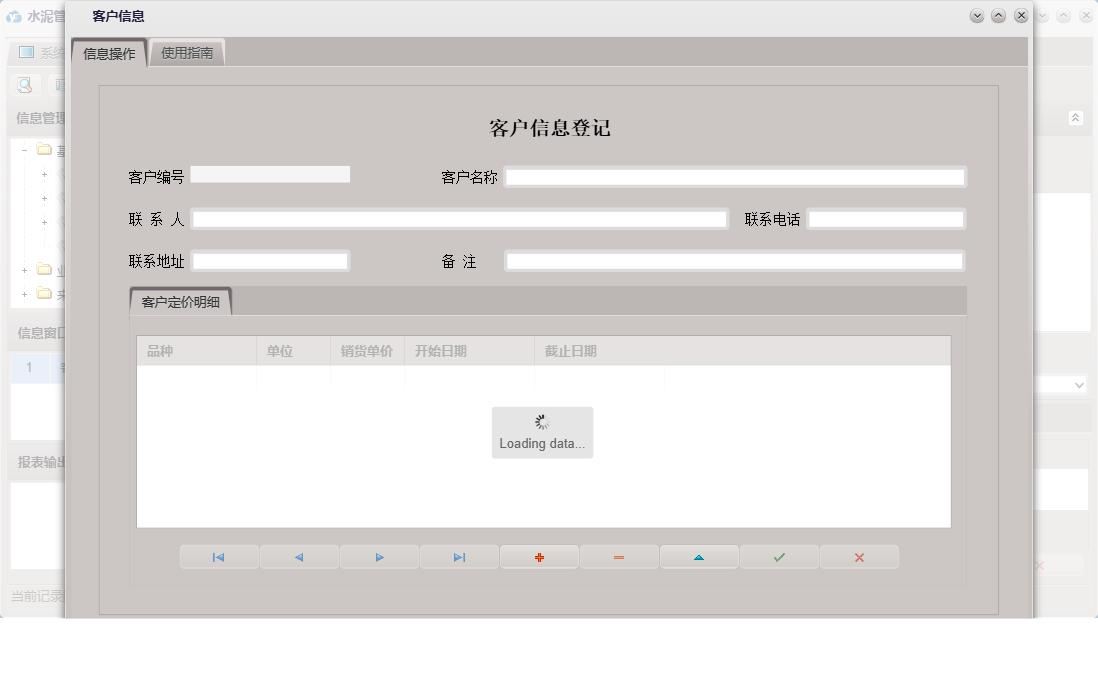
Task: Cancel entry with the red X icon
Action: (859, 556)
